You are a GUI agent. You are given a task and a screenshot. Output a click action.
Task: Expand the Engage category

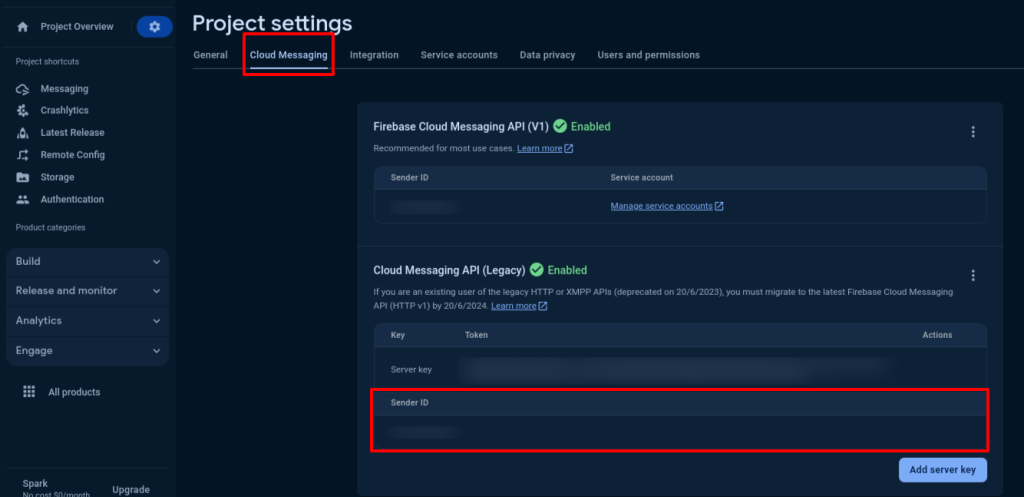click(88, 351)
